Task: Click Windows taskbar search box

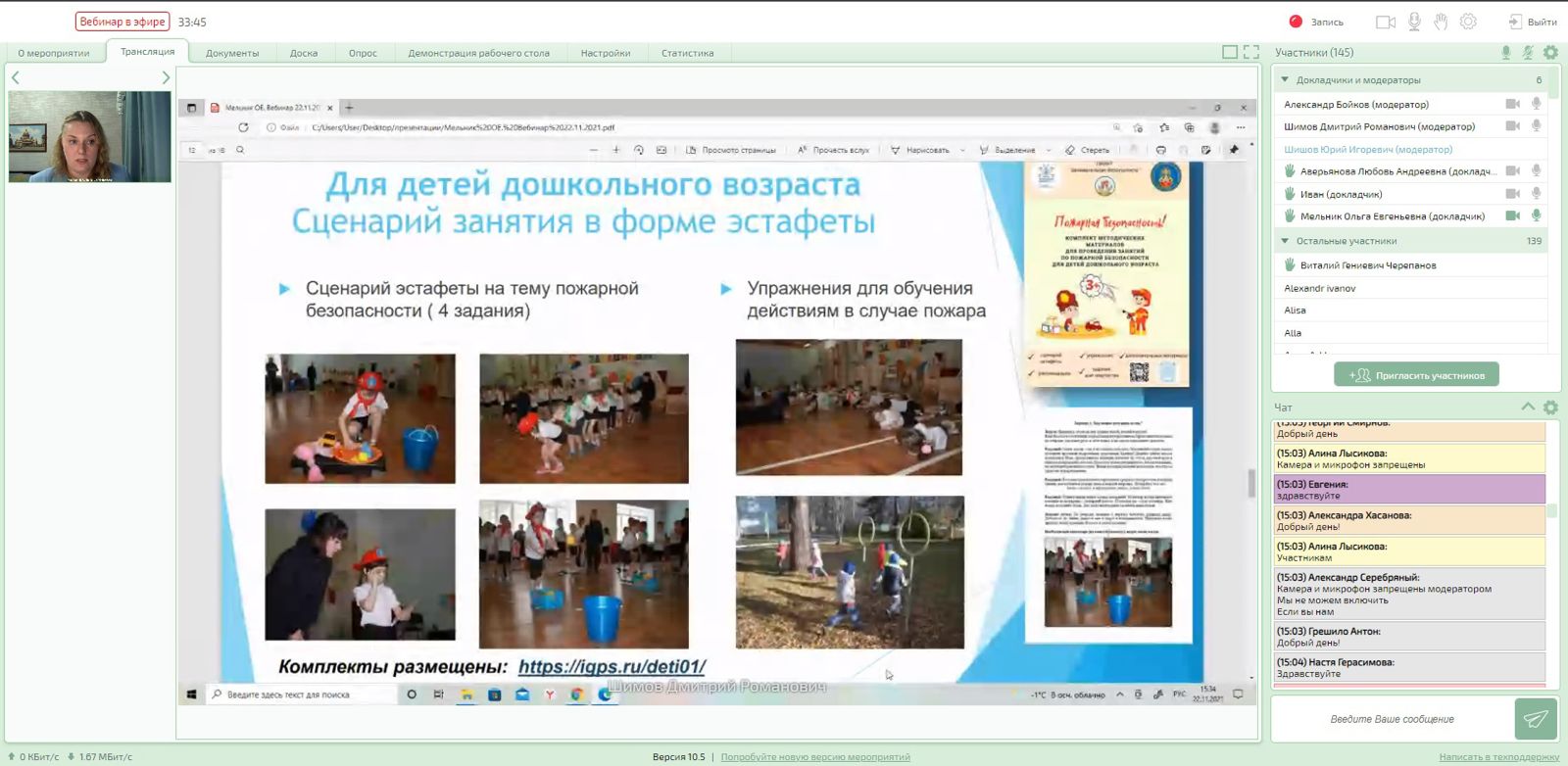Action: pos(302,694)
